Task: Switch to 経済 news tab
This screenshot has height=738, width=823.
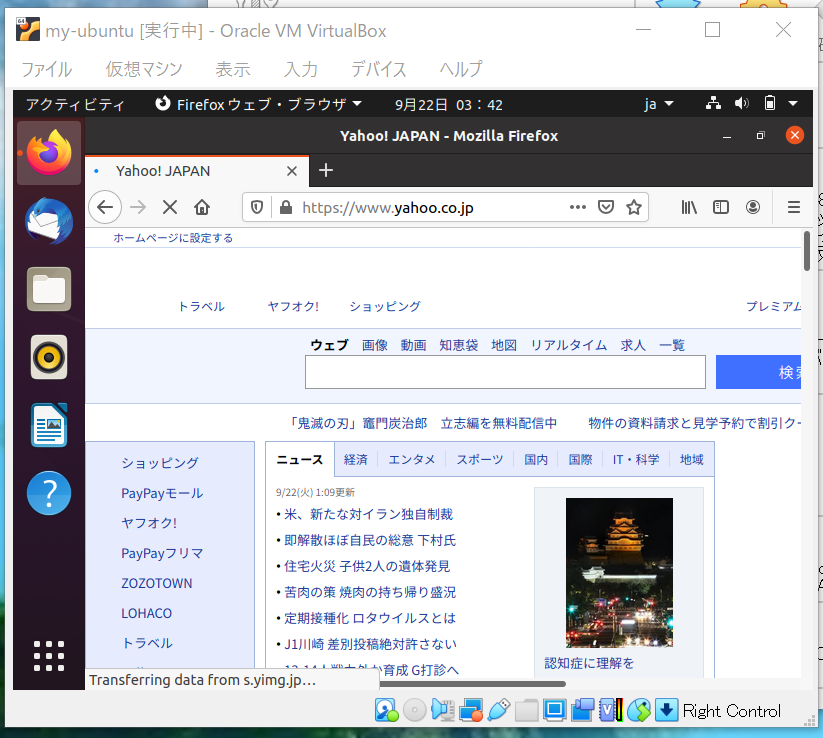Action: pos(355,459)
